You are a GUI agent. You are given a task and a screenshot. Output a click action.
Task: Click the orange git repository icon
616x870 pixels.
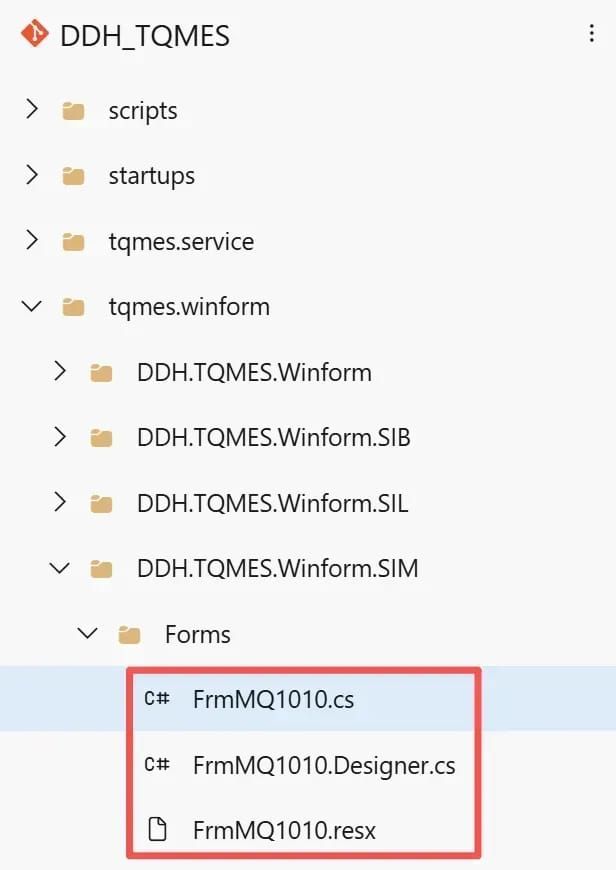click(34, 33)
